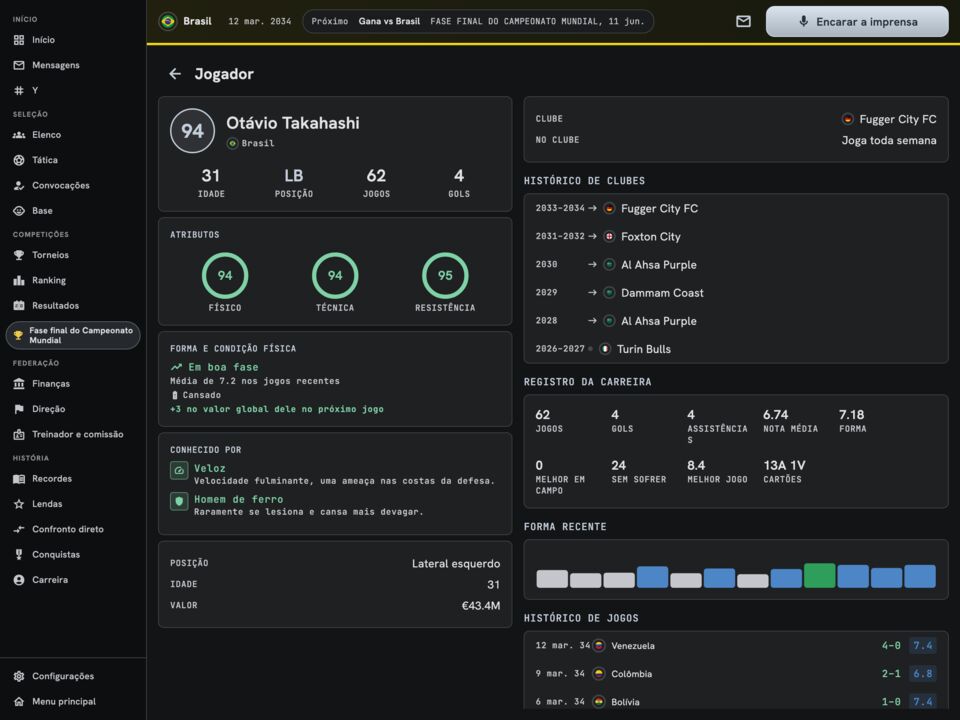Click the Homem de ferro shield icon

(179, 501)
